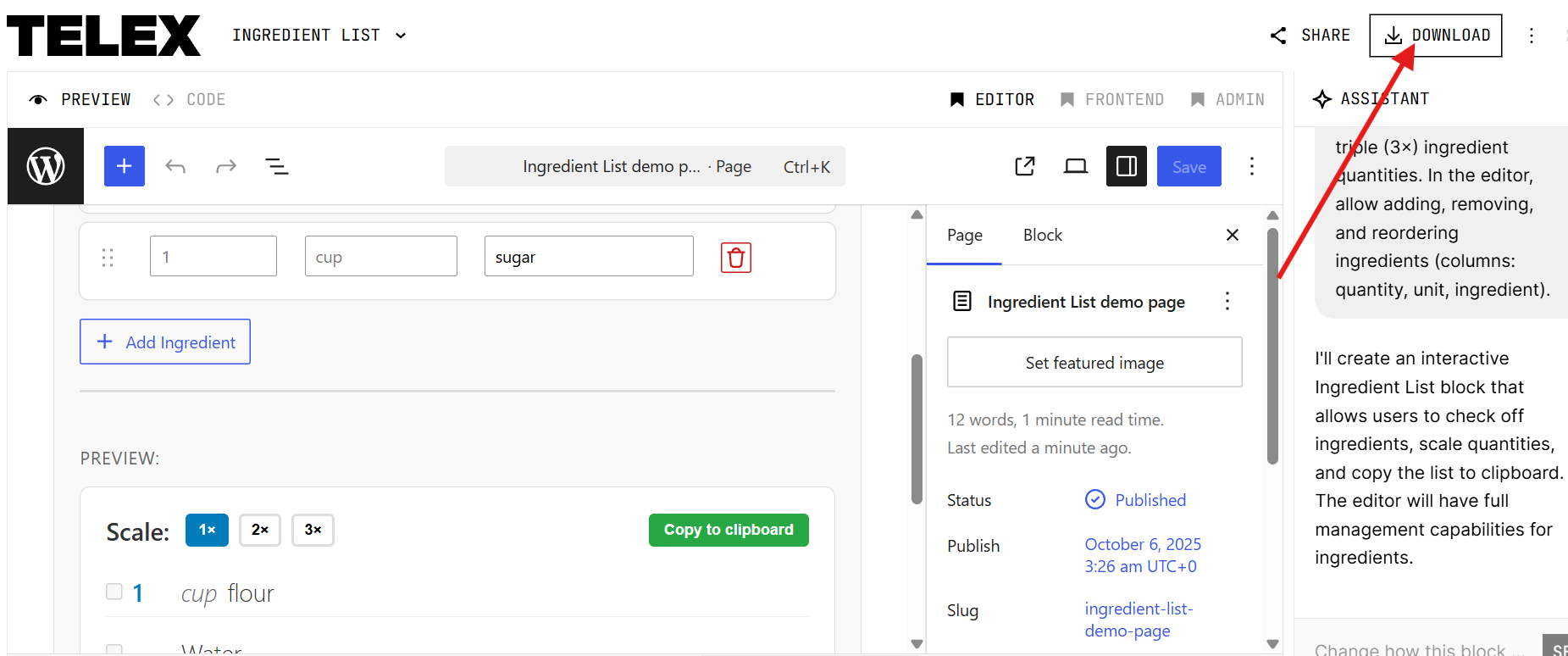1568x656 pixels.
Task: Open the block inserter plus button
Action: 125,166
